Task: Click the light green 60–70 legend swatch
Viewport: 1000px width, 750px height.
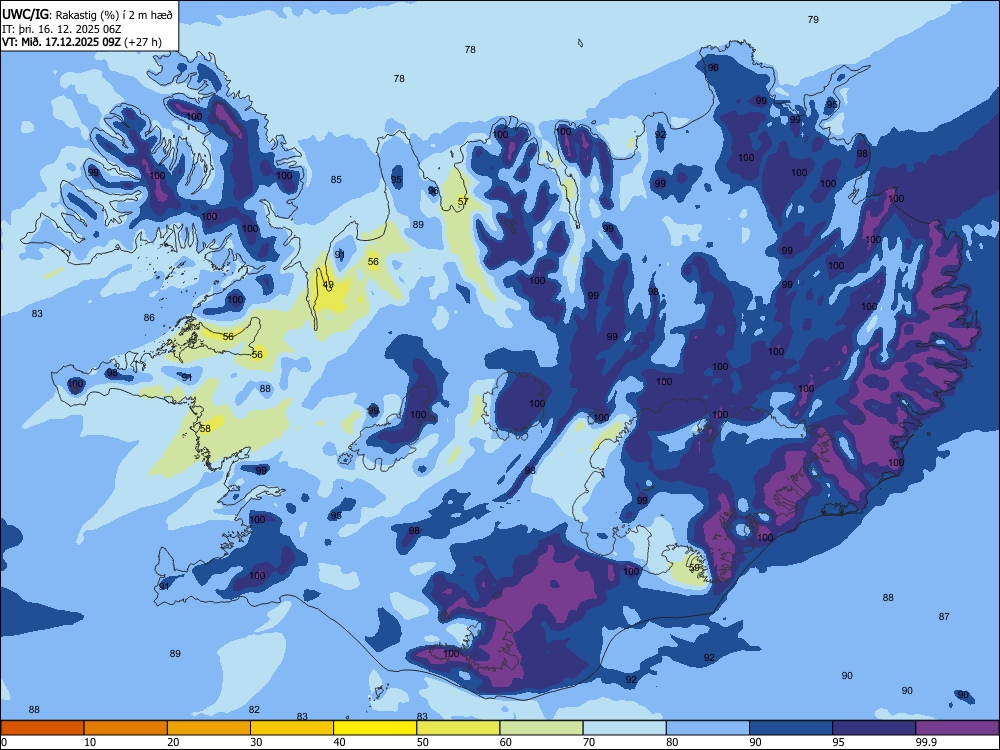Action: [541, 728]
